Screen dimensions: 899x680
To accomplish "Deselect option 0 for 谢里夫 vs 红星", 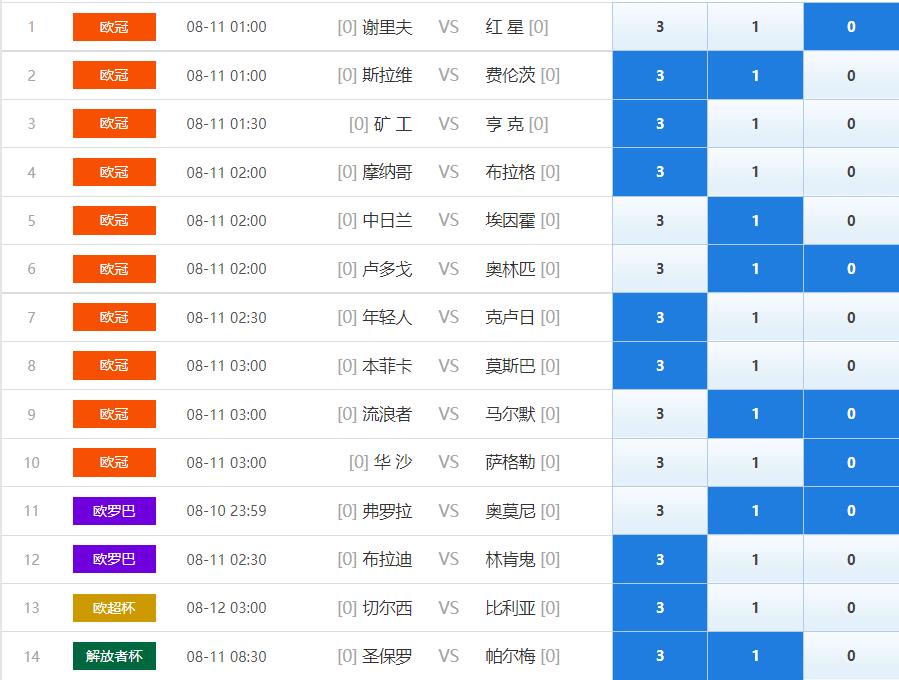I will pyautogui.click(x=851, y=26).
